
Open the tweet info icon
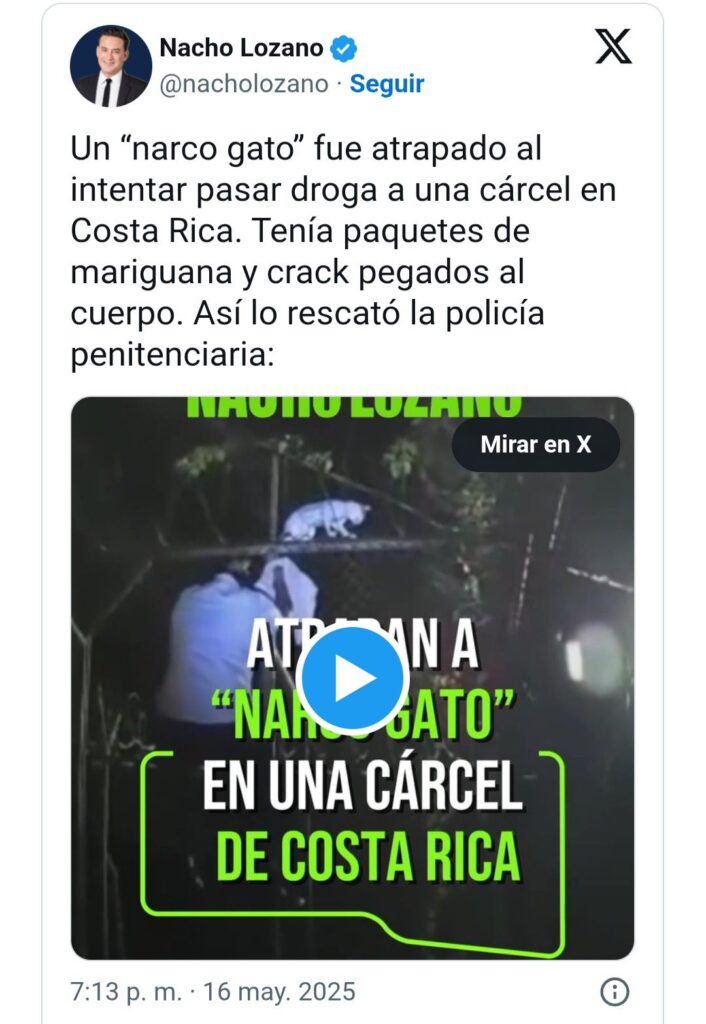coord(615,992)
